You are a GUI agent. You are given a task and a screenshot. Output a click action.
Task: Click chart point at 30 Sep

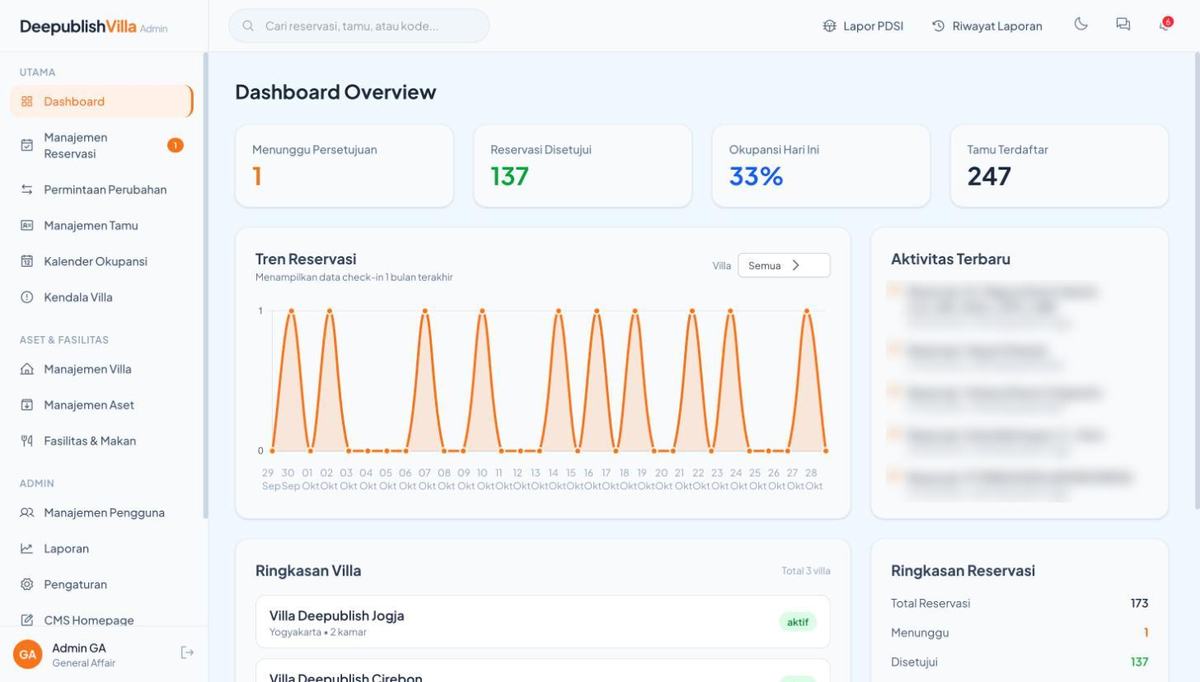pos(291,311)
